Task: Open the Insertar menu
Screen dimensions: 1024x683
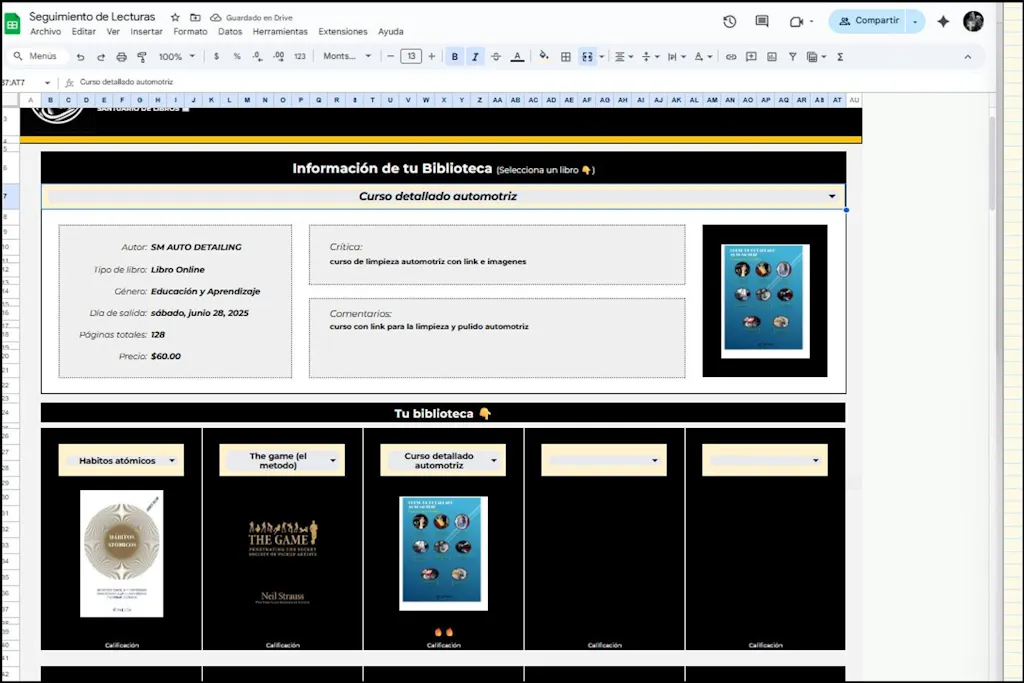Action: pos(146,32)
